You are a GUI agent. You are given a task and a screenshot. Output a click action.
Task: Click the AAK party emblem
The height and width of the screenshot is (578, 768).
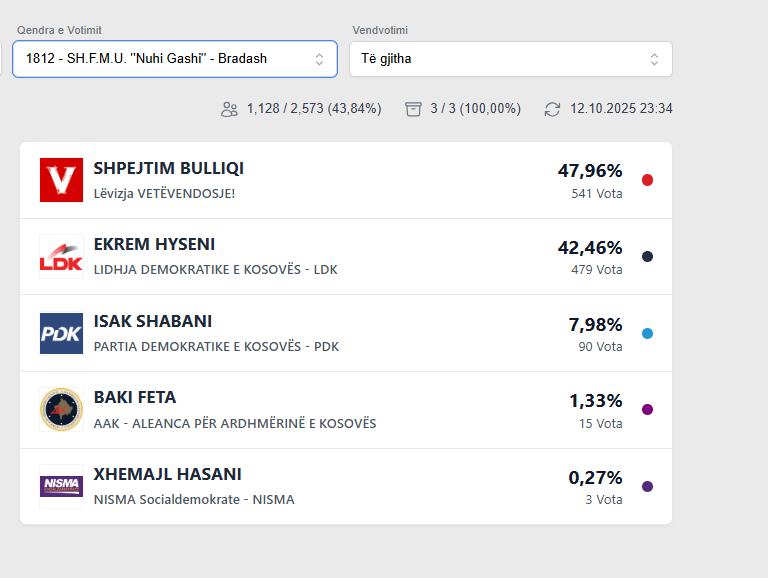coord(61,410)
